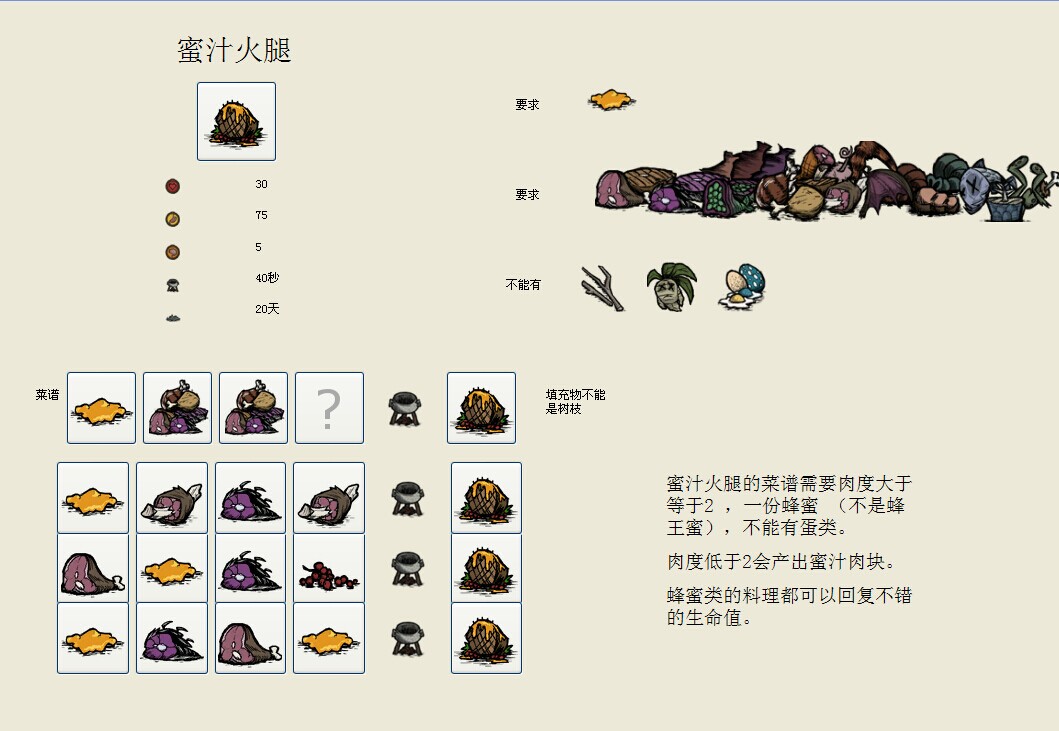Click the pile of meat ingredients
1059x731 pixels.
point(826,181)
